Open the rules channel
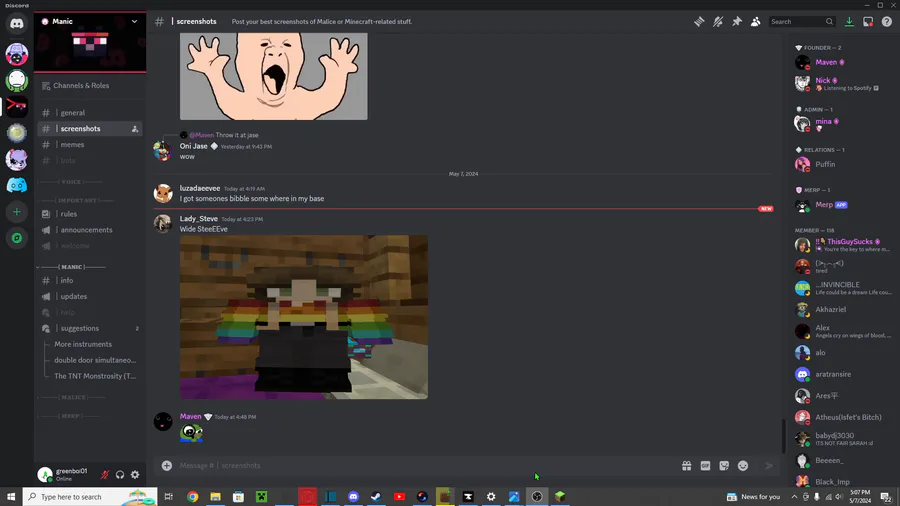The image size is (900, 506). pos(90,214)
